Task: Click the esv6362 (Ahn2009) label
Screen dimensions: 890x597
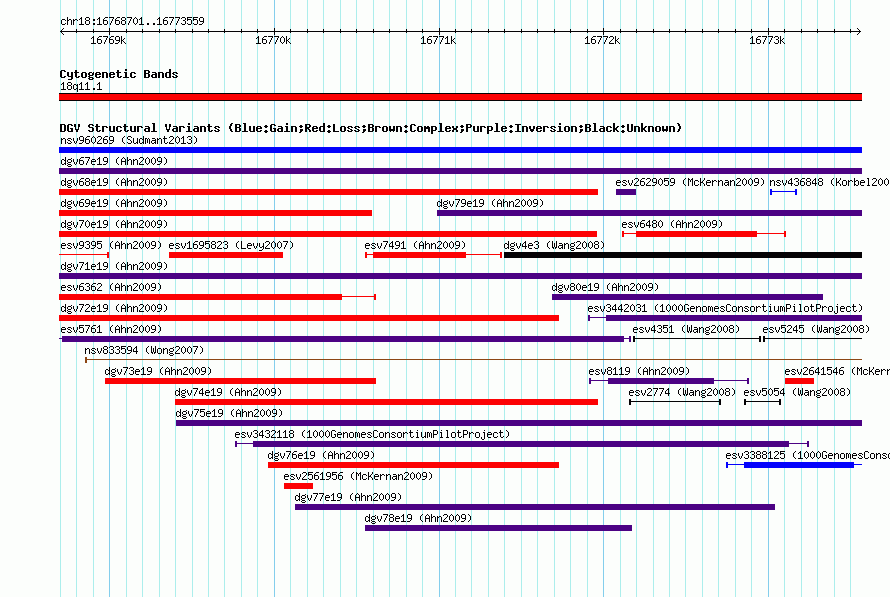Action: 111,287
